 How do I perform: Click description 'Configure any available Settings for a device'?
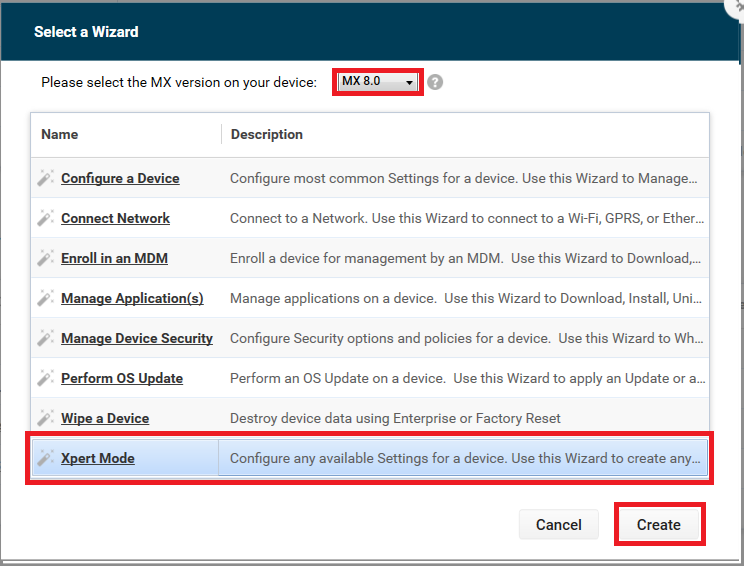[465, 458]
